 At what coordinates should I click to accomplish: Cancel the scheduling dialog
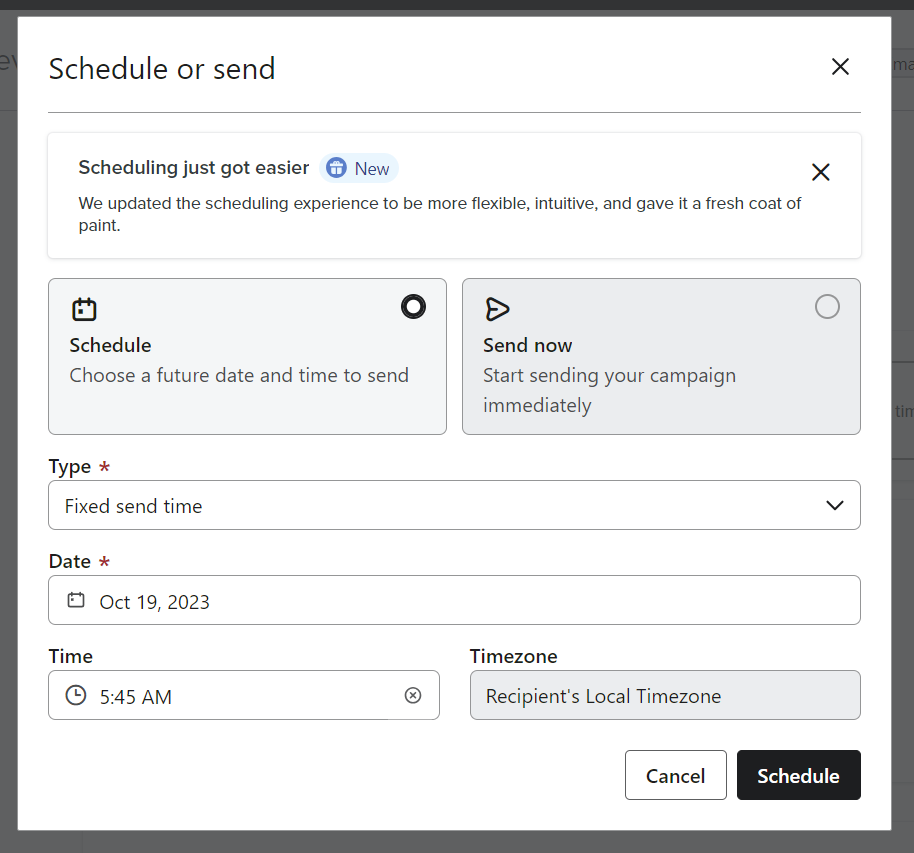[676, 775]
